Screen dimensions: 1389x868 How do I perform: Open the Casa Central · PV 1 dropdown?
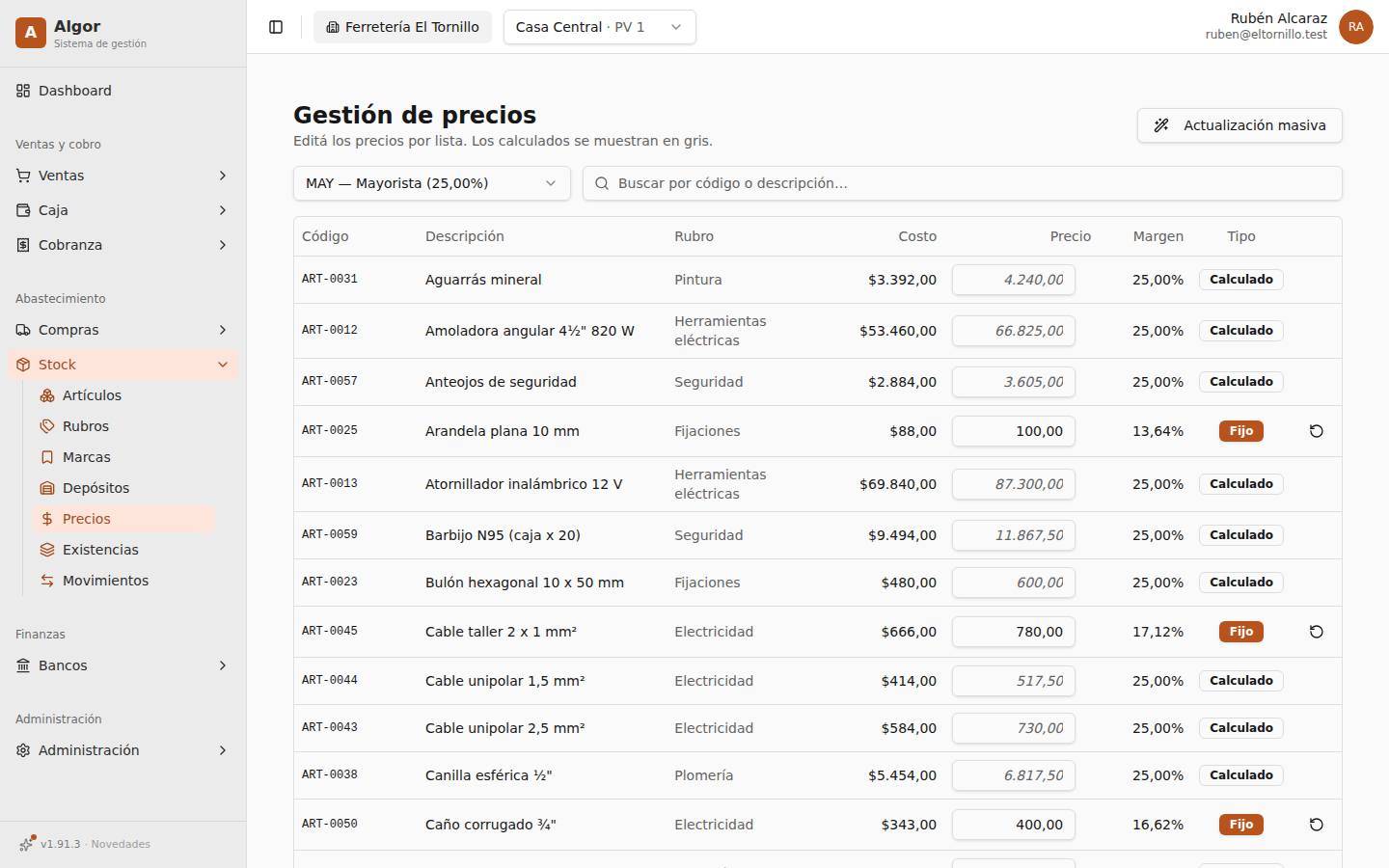[x=600, y=27]
